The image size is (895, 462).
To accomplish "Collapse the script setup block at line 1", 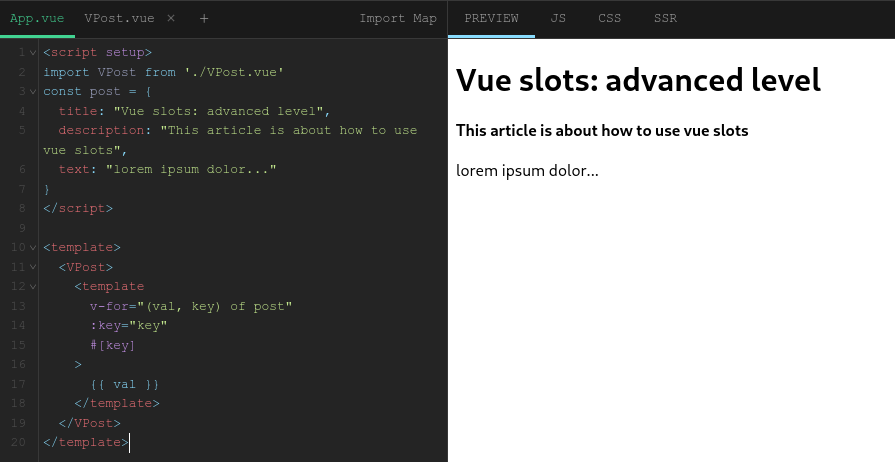I will coord(33,53).
